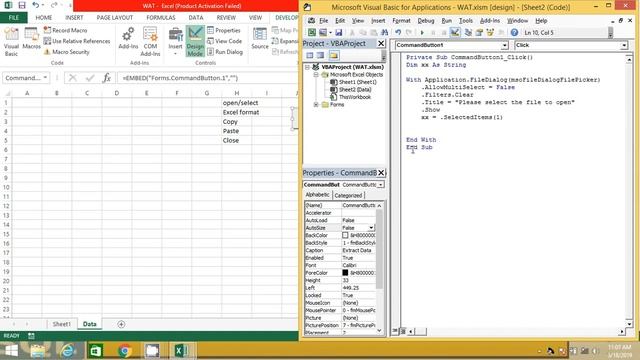Collapse Microsoft Excel Objects folder
This screenshot has height=360, width=640.
click(316, 75)
